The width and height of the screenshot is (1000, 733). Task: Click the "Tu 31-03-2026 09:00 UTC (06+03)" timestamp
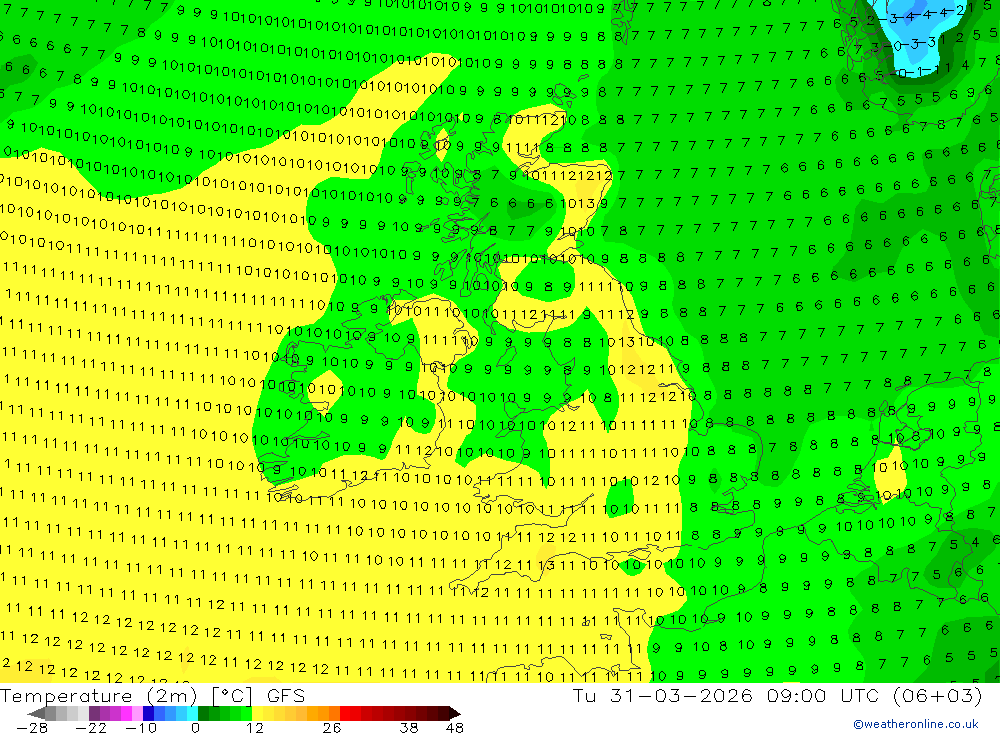pyautogui.click(x=777, y=695)
